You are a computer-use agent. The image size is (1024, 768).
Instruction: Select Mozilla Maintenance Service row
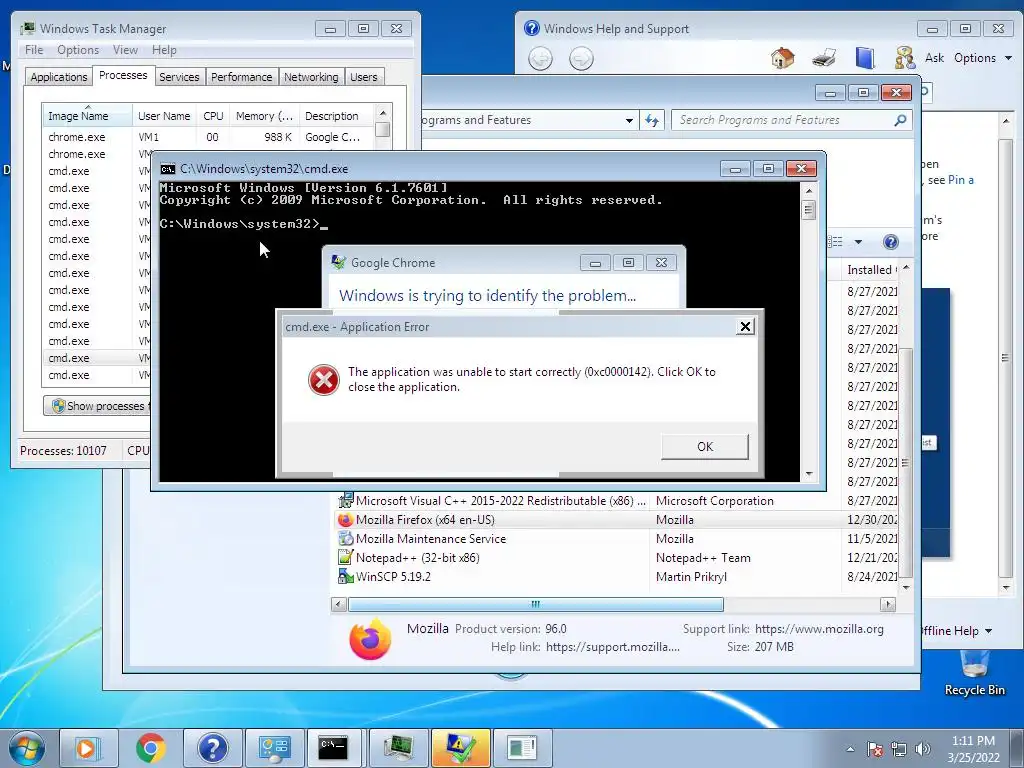(618, 539)
